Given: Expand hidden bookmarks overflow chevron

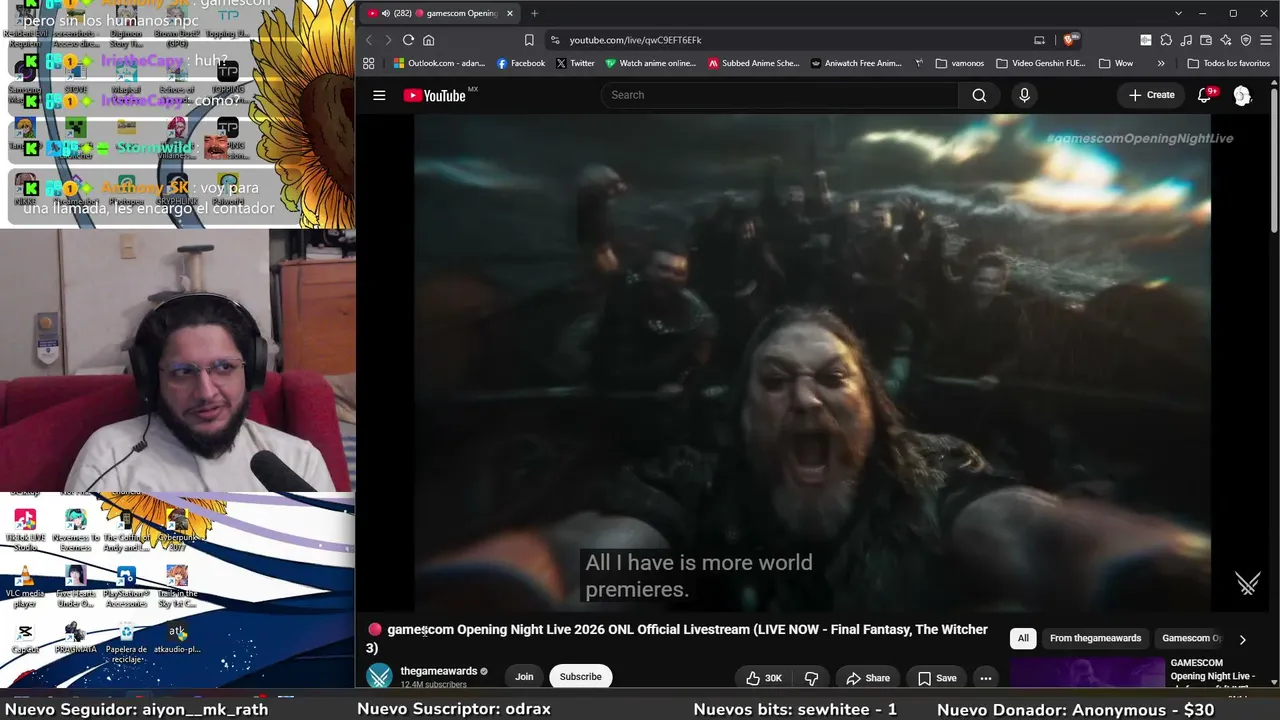Looking at the screenshot, I should point(1161,63).
